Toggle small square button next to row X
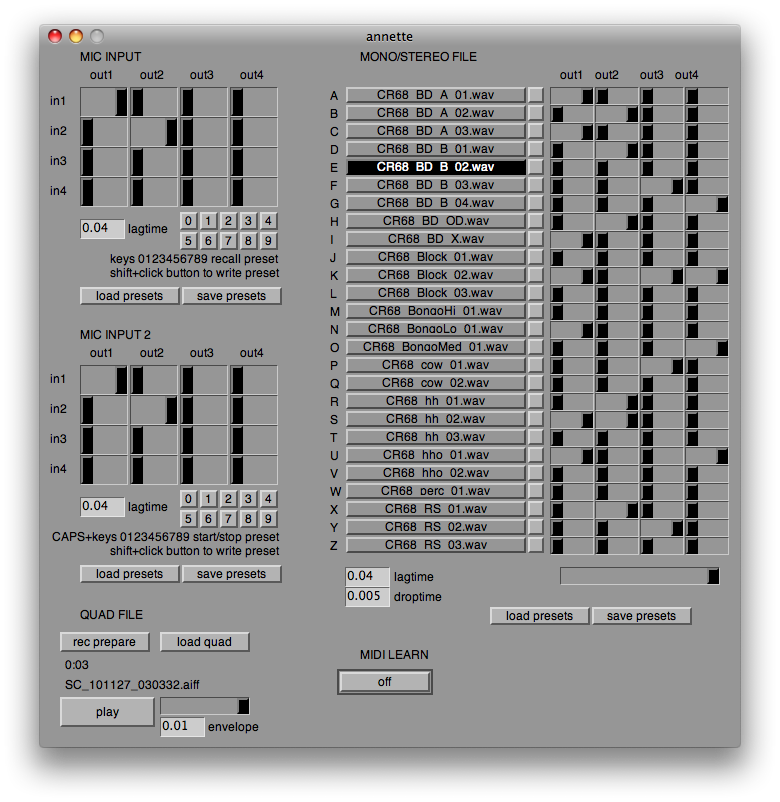 pyautogui.click(x=536, y=509)
